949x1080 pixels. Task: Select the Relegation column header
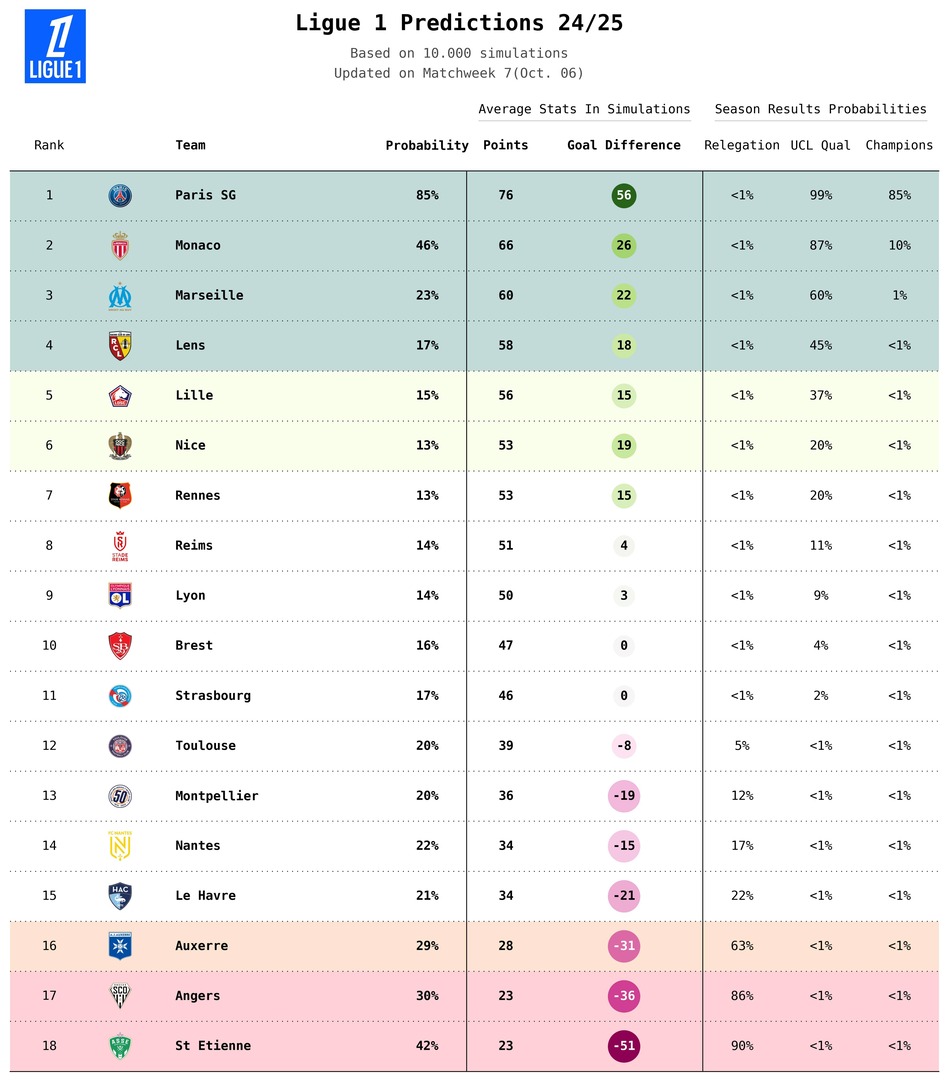(x=741, y=146)
